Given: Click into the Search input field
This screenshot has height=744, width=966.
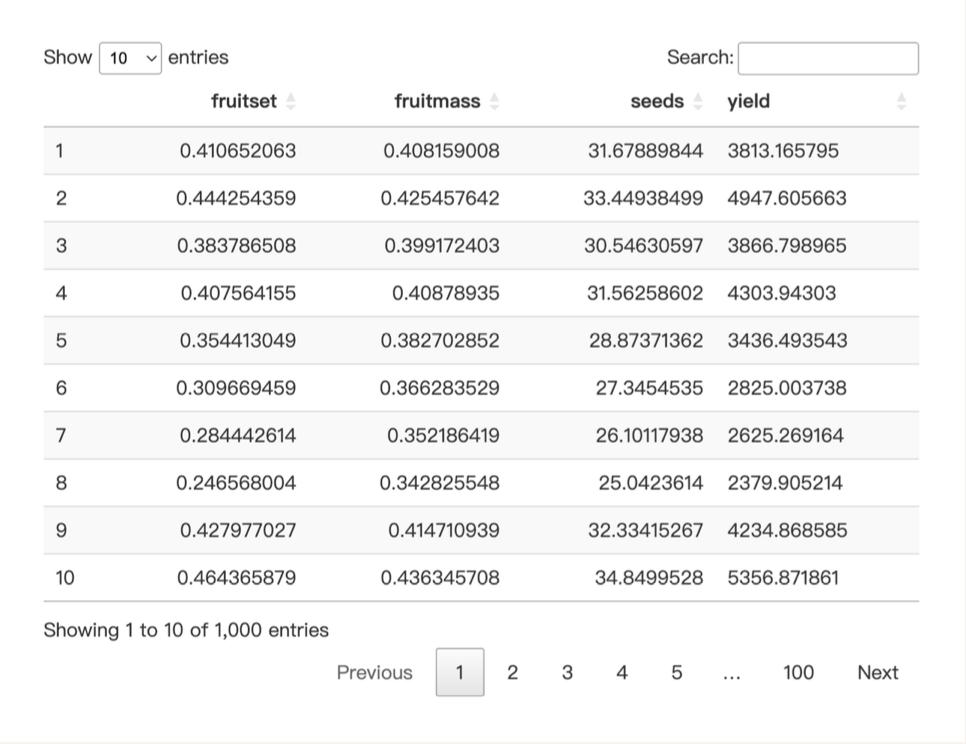Looking at the screenshot, I should [828, 59].
